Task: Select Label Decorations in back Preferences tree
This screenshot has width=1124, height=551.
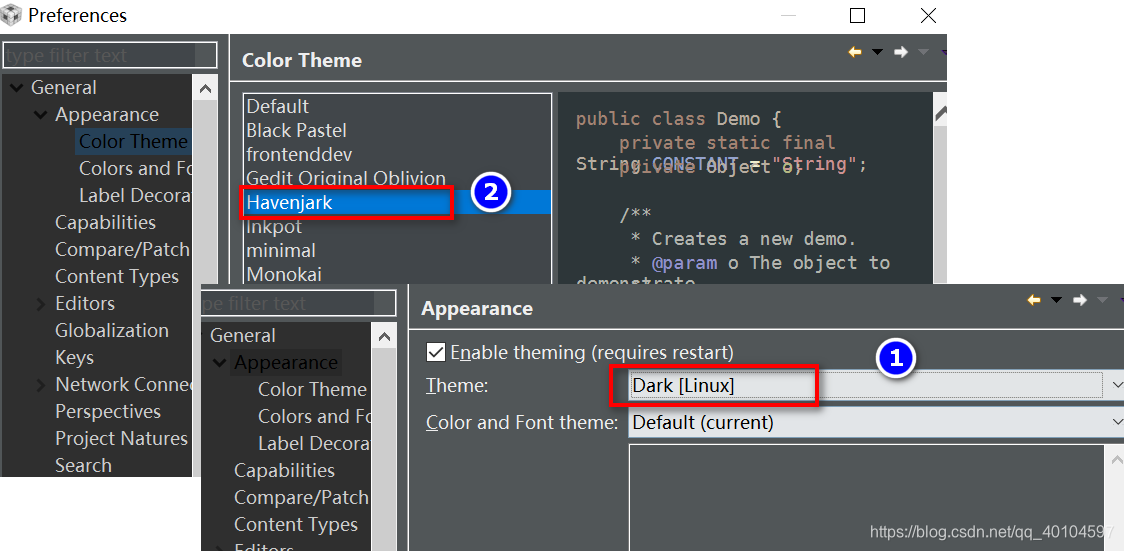Action: (135, 196)
